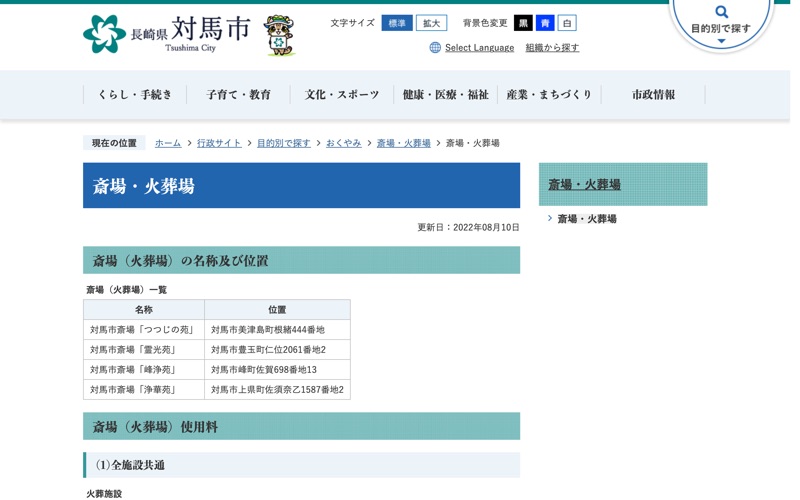Click the table caption 斎場(火葬場)一覧

pos(126,290)
